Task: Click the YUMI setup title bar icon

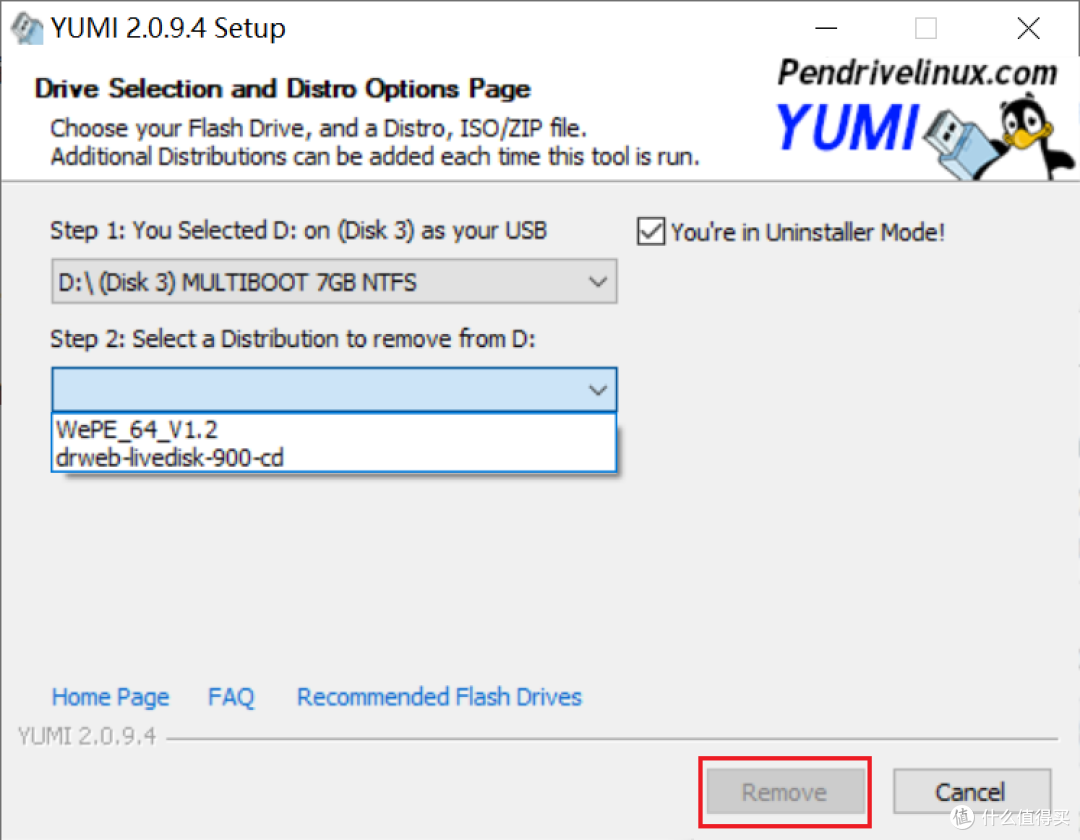Action: [x=27, y=29]
